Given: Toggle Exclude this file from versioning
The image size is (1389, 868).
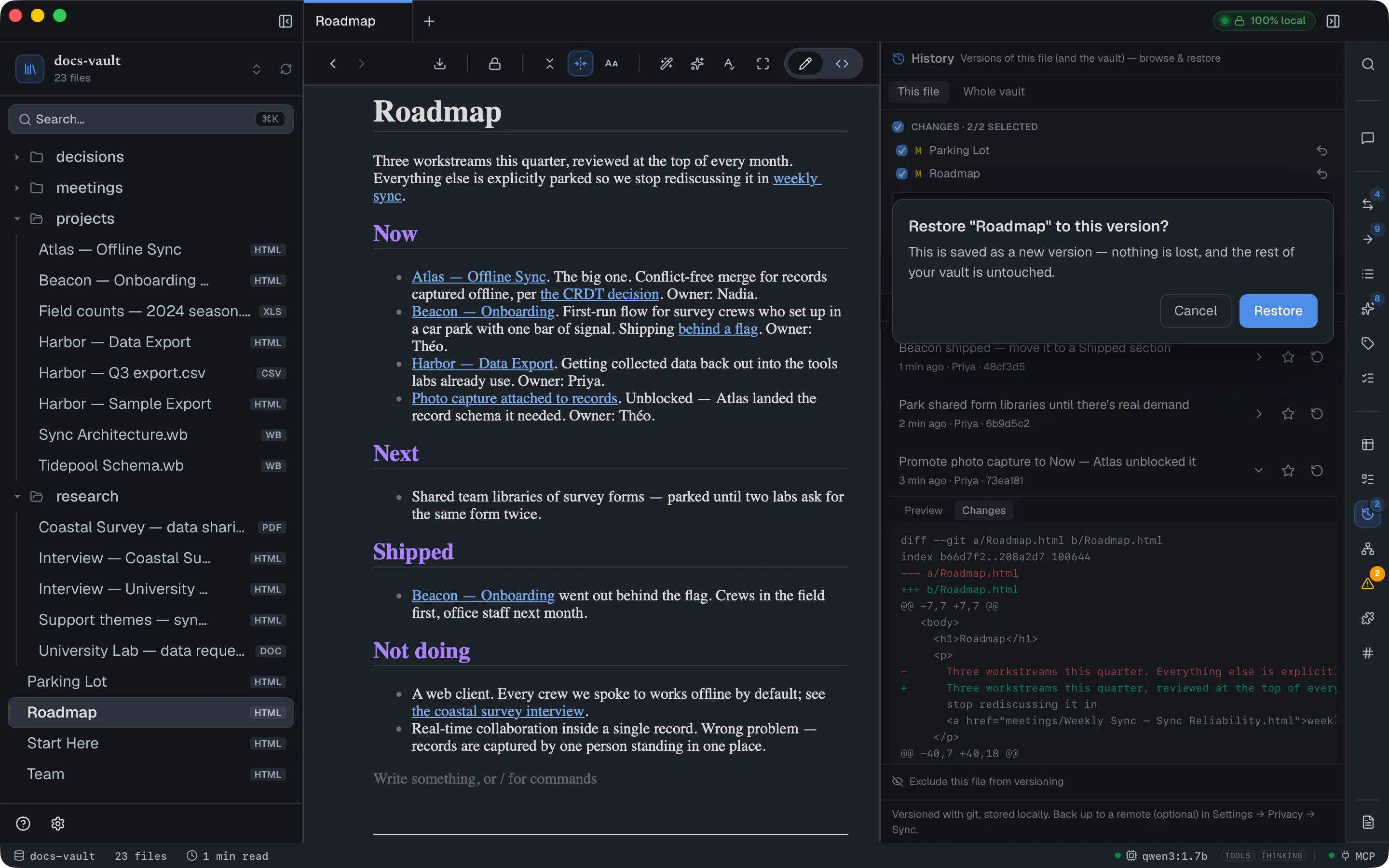Looking at the screenshot, I should click(x=978, y=781).
